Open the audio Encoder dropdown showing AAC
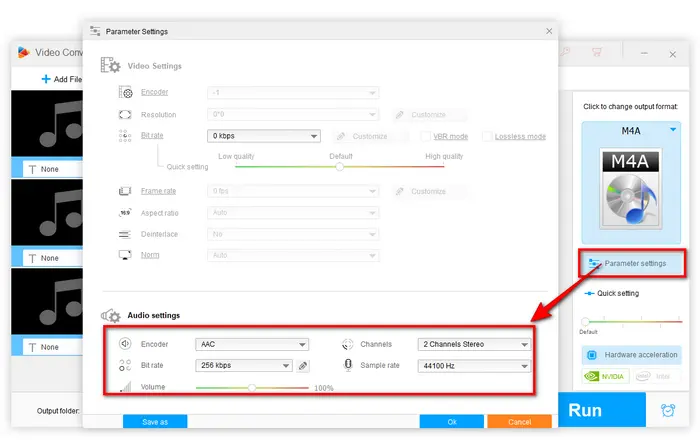Screen dimensions: 700x440 252,344
